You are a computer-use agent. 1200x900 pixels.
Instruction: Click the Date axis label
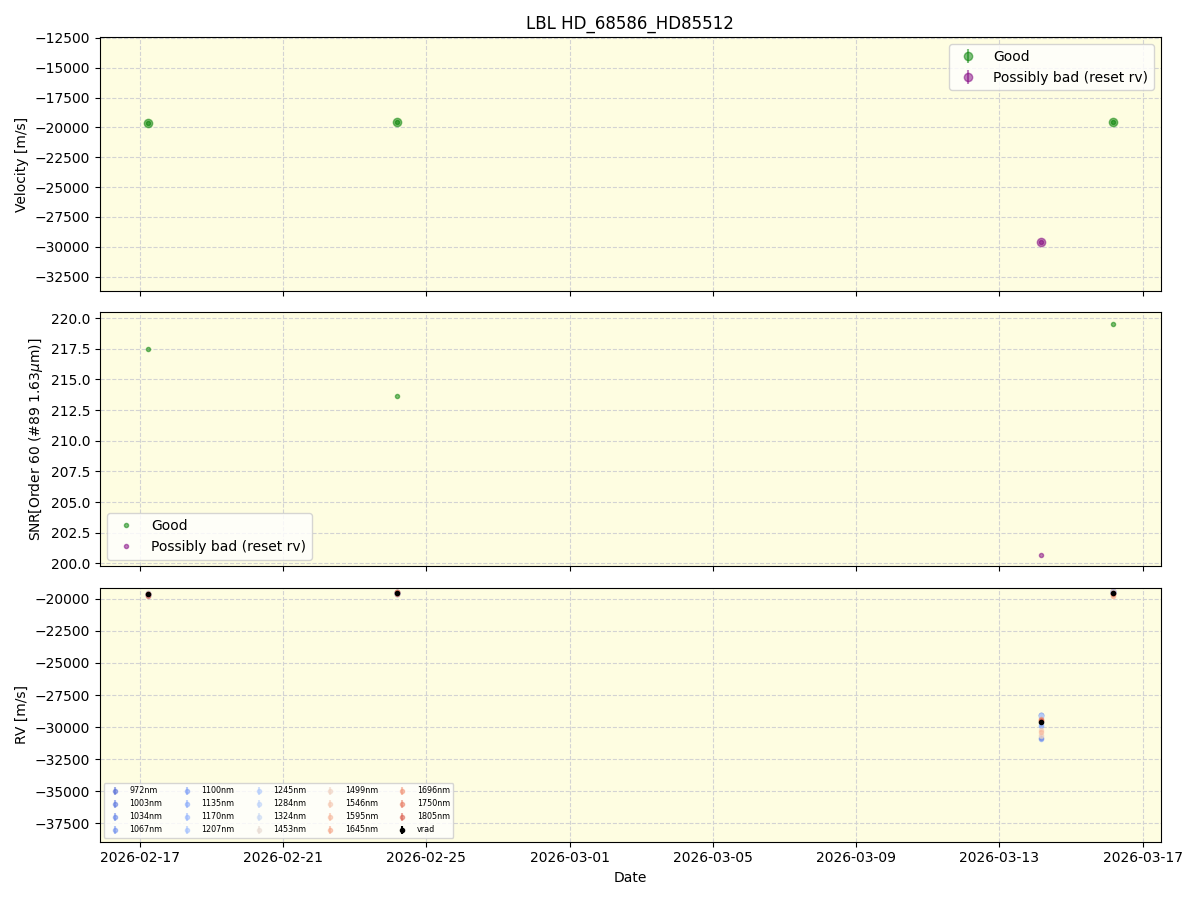click(x=628, y=877)
